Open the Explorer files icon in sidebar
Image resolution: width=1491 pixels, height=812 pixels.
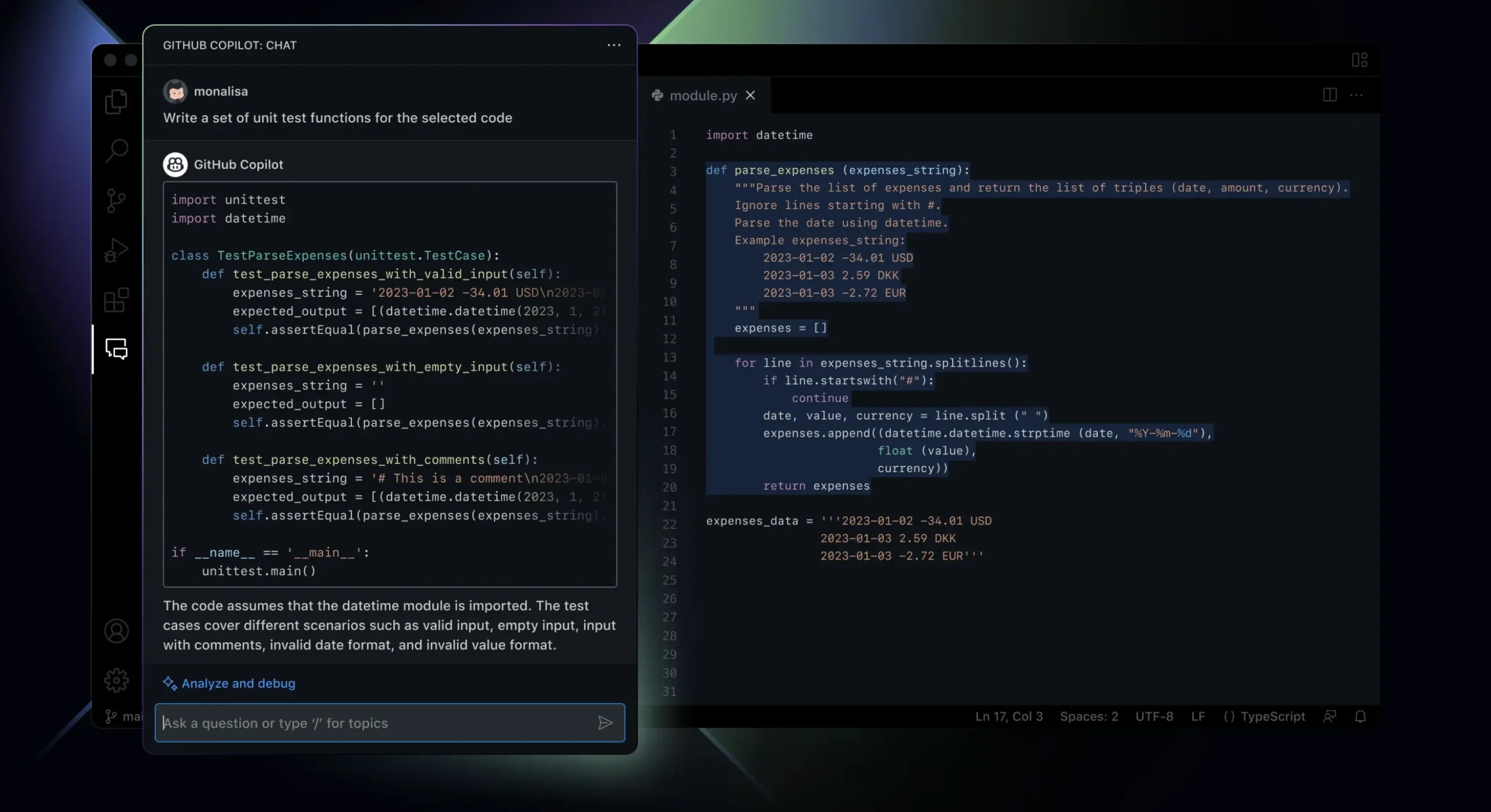tap(116, 102)
